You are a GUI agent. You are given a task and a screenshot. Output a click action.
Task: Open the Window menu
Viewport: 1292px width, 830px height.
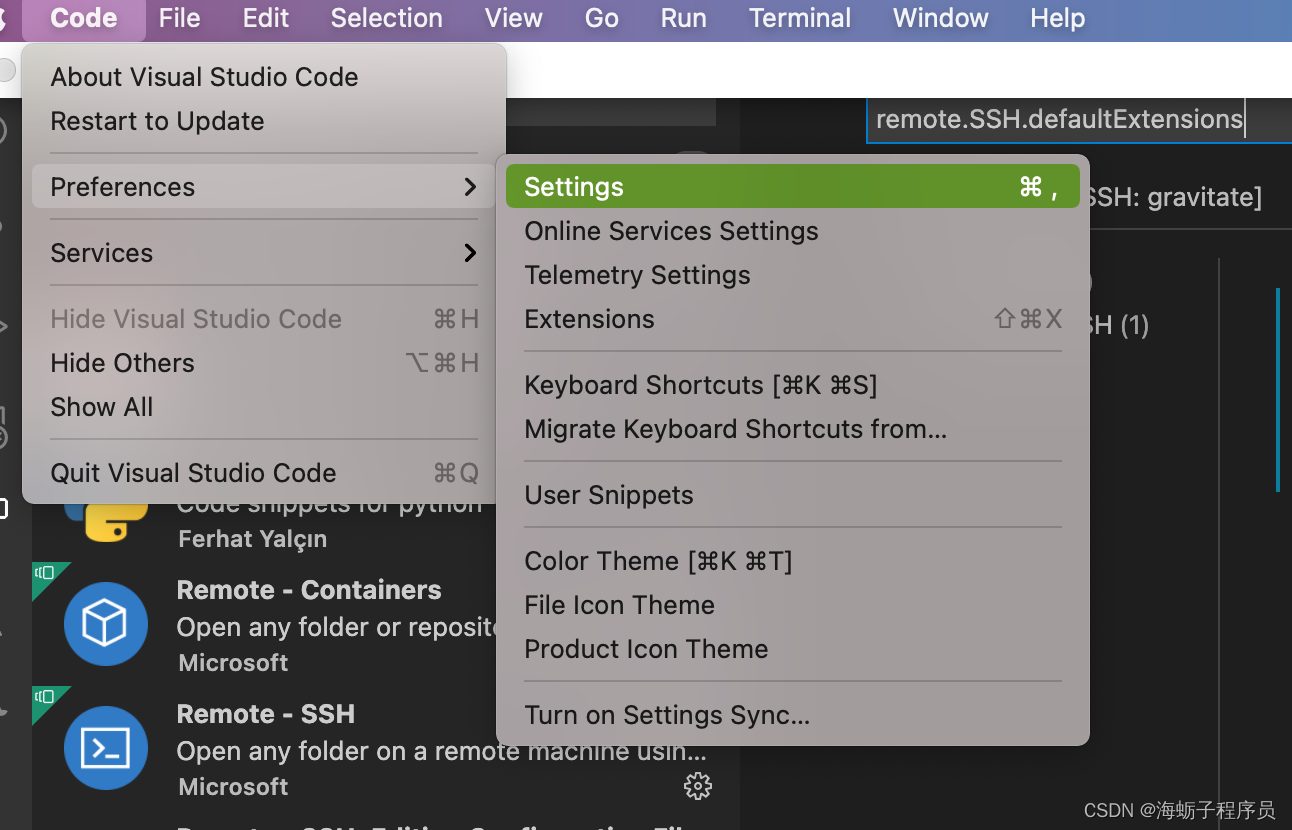pos(941,18)
